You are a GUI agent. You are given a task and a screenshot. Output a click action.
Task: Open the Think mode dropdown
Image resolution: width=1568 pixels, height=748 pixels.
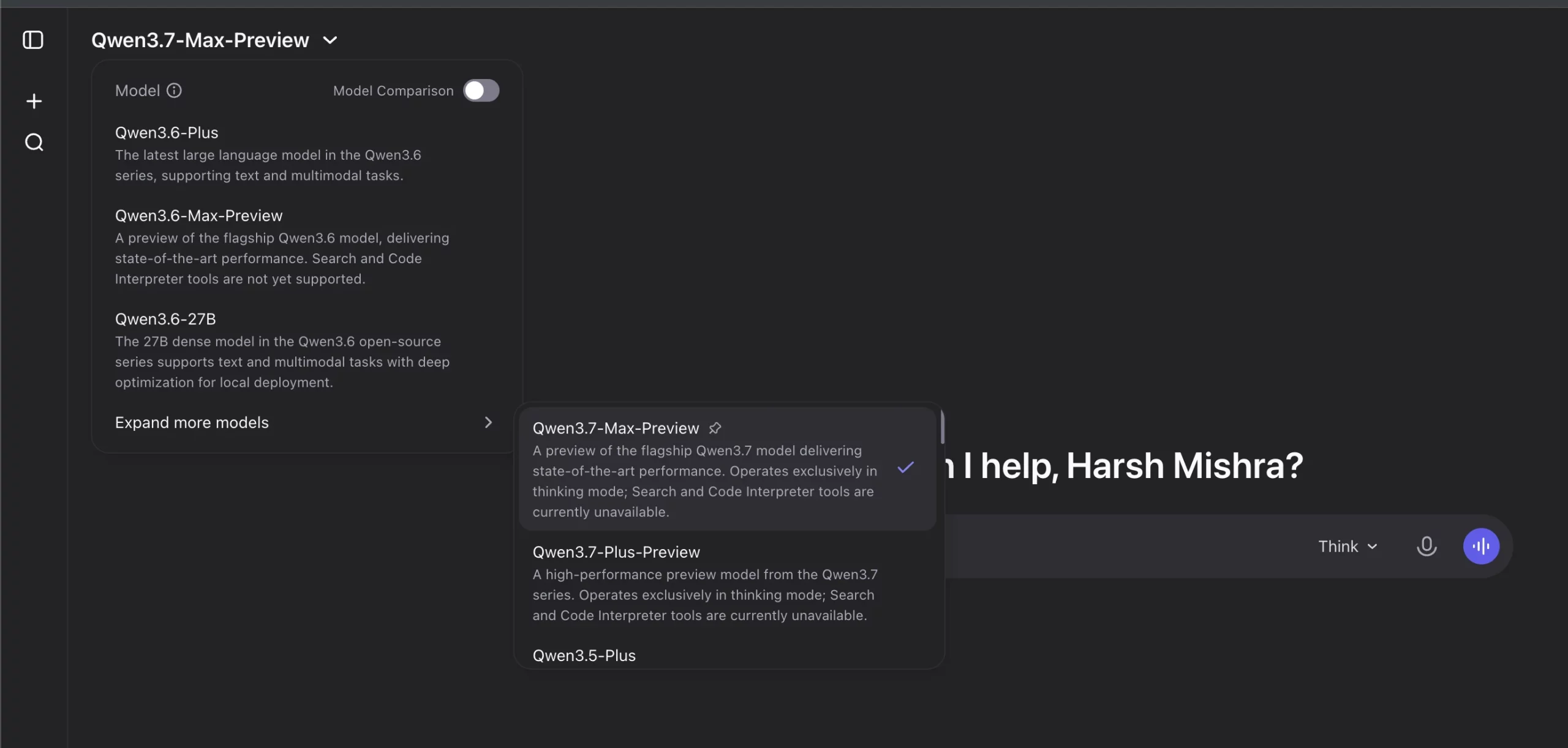point(1348,546)
